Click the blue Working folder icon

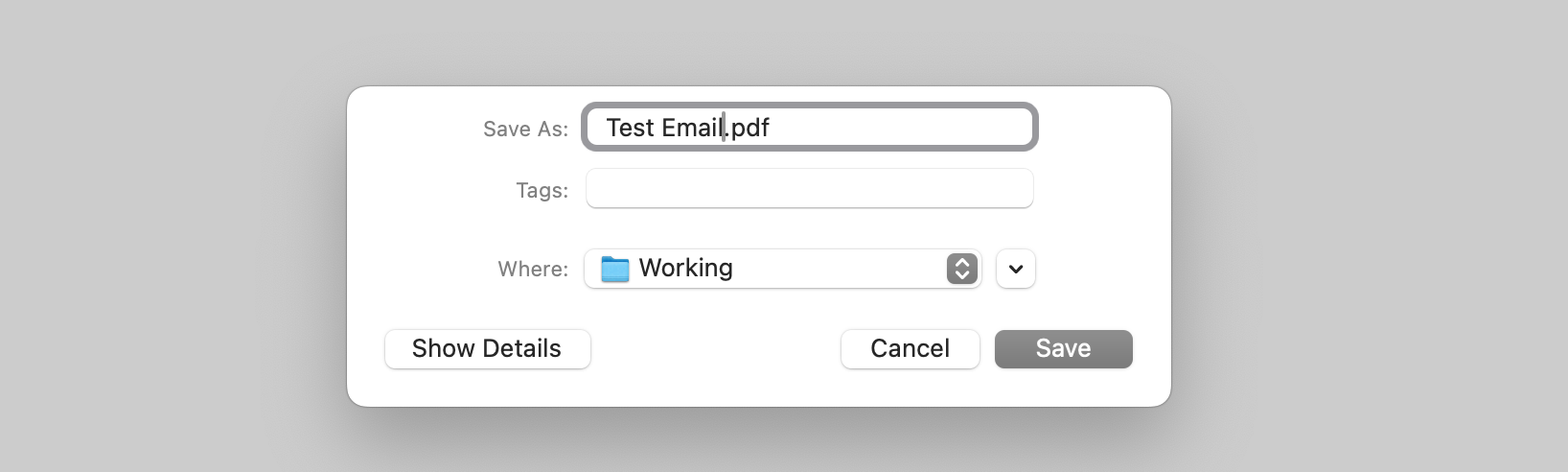(614, 269)
